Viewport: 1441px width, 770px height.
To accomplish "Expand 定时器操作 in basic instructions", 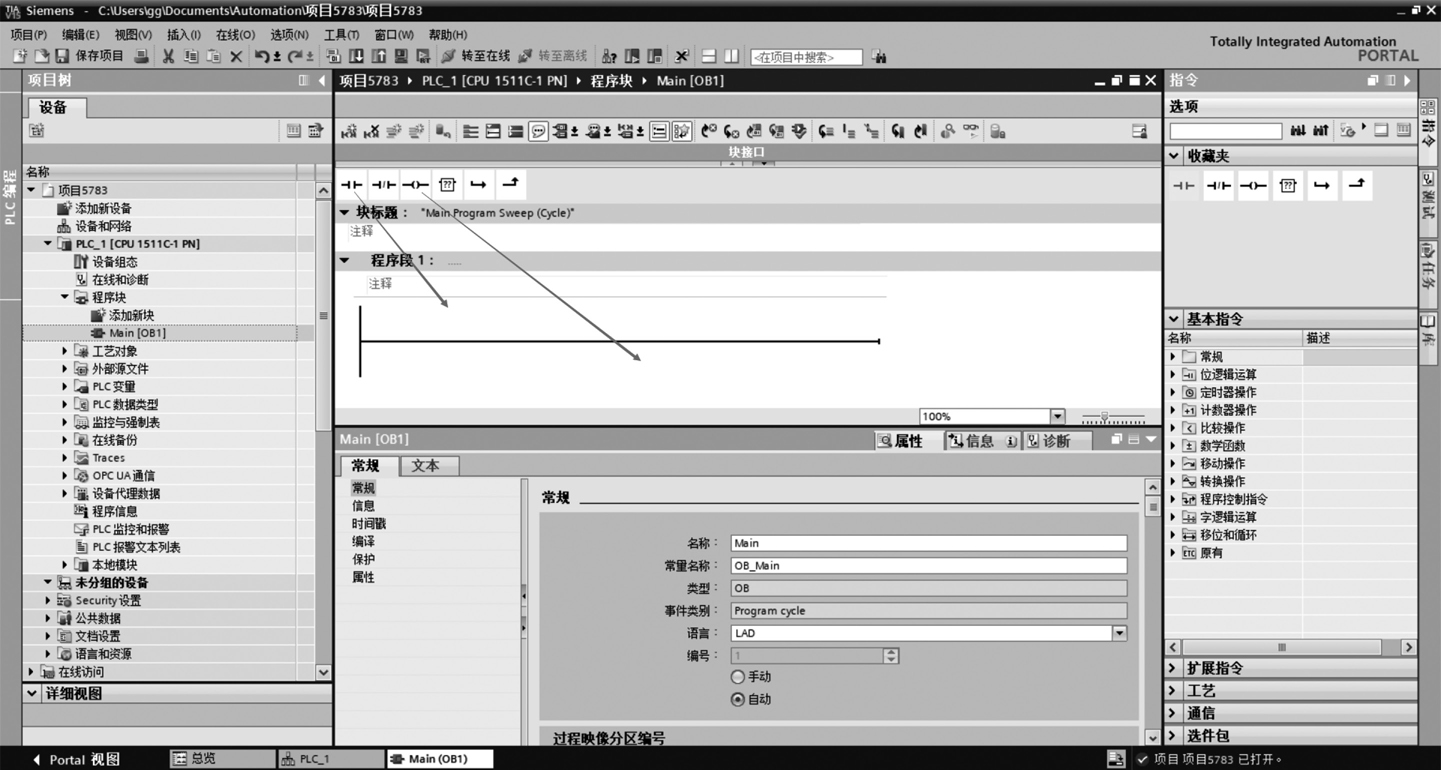I will (x=1174, y=392).
